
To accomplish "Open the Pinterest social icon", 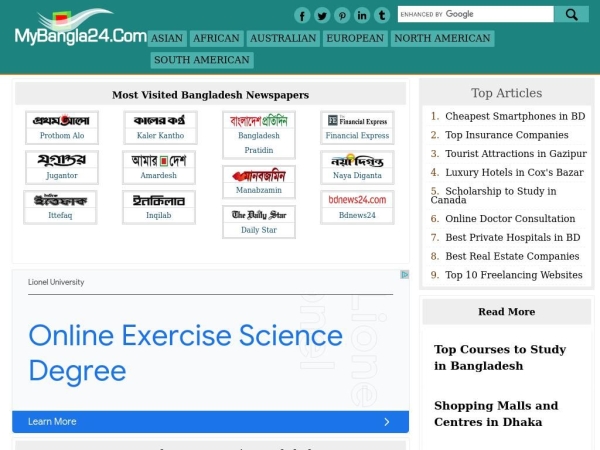I will 342,16.
